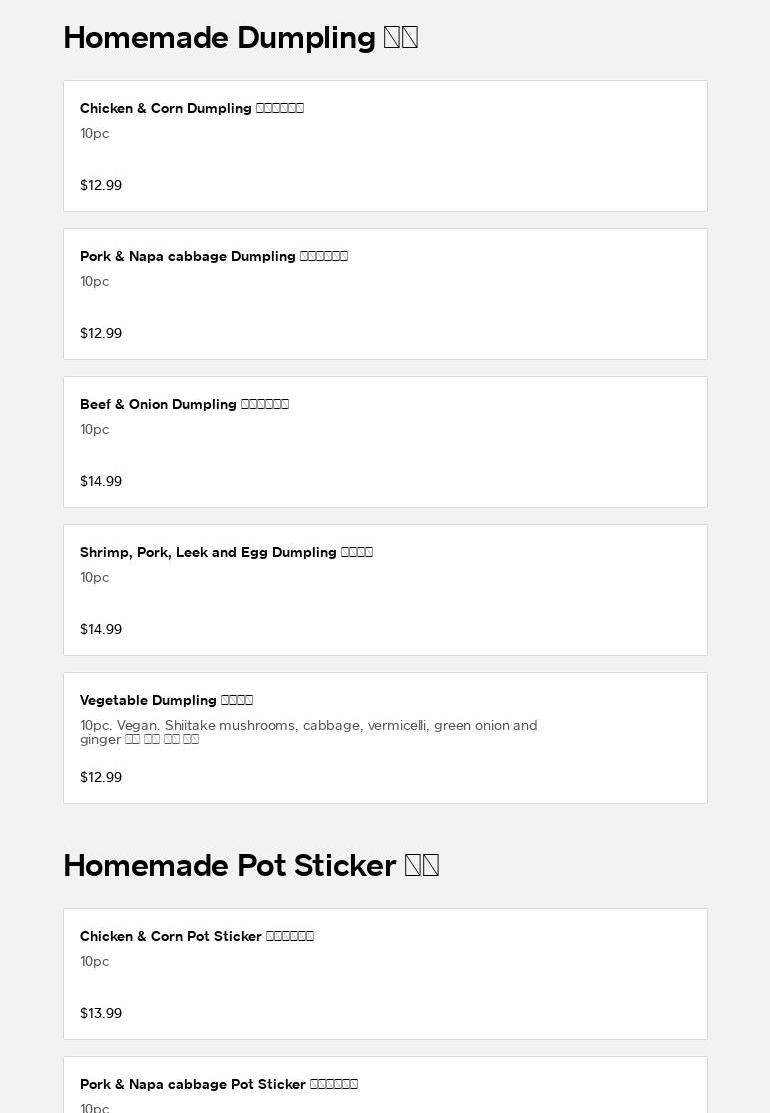
Task: Select the Chicken & Corn Pot Sticker title
Action: coord(196,936)
